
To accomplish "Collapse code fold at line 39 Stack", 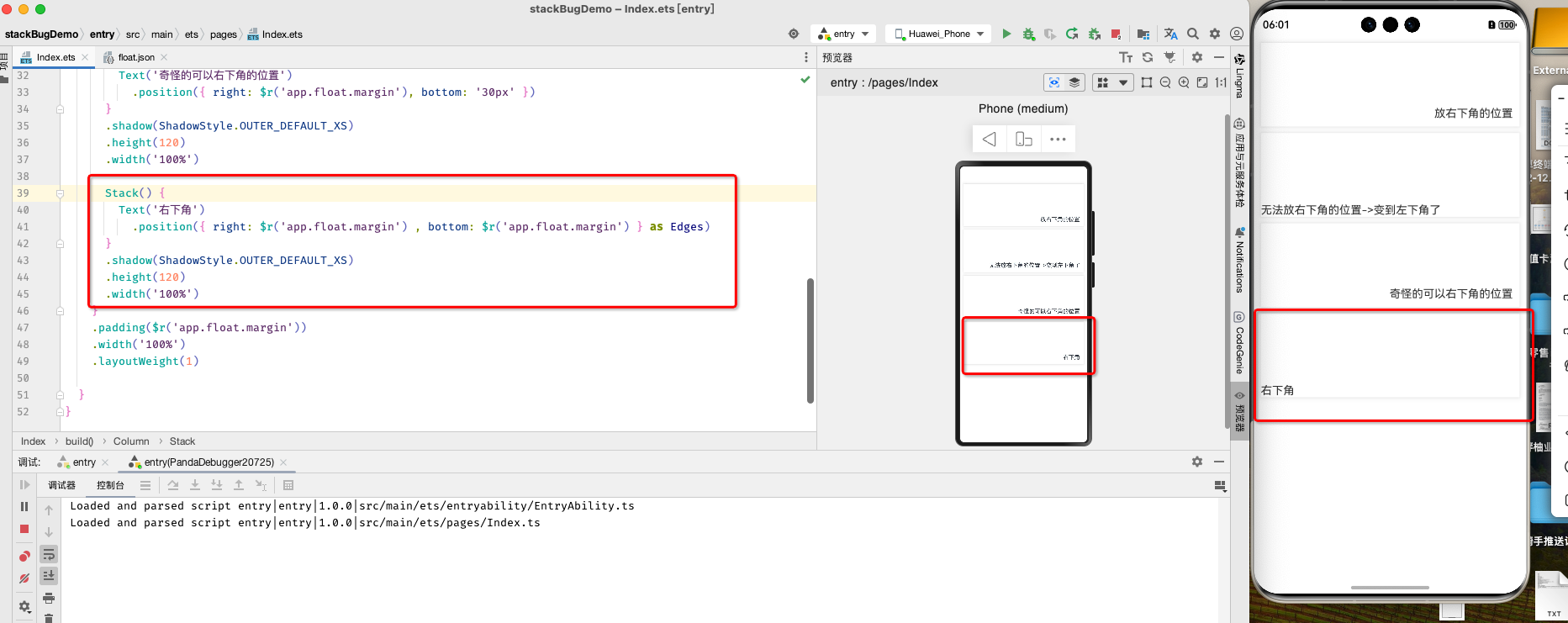I will click(60, 193).
